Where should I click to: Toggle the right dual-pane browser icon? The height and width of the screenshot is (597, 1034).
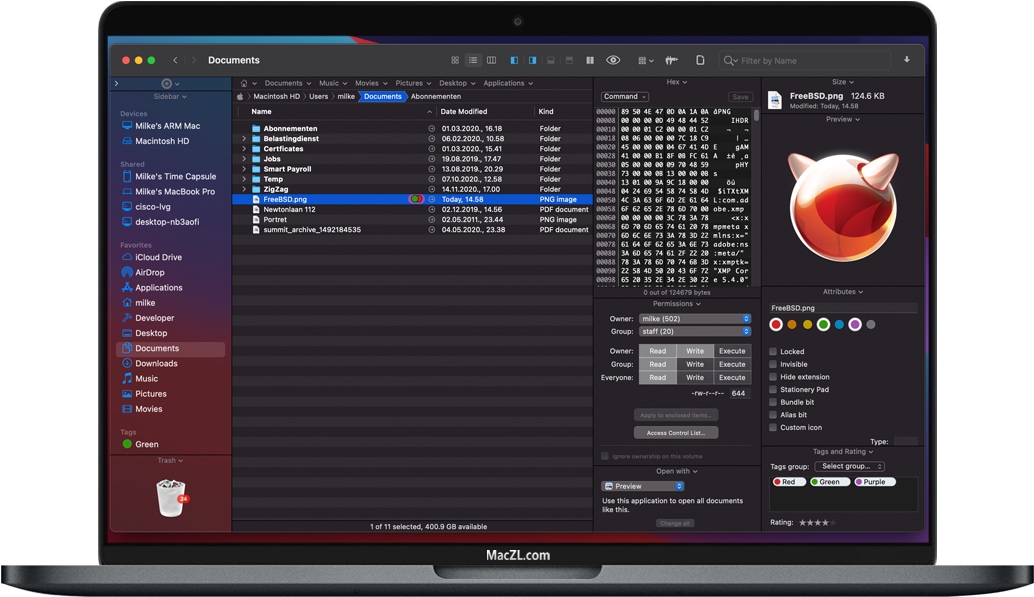coord(532,60)
